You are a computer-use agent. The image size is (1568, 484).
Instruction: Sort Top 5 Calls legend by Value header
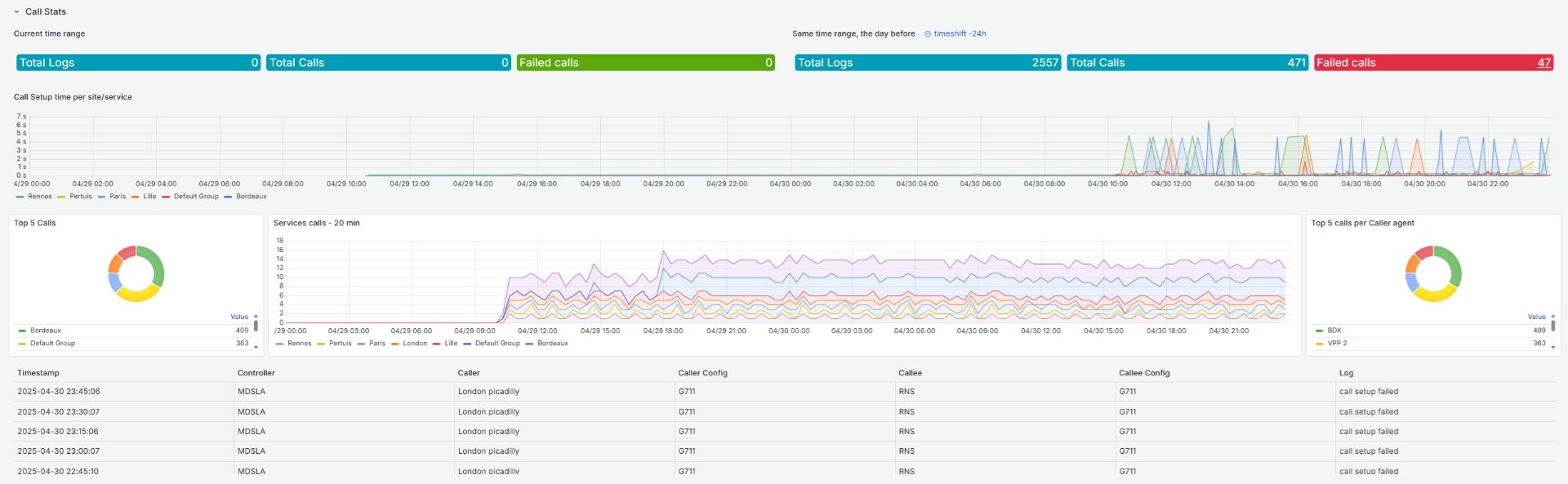[x=238, y=317]
